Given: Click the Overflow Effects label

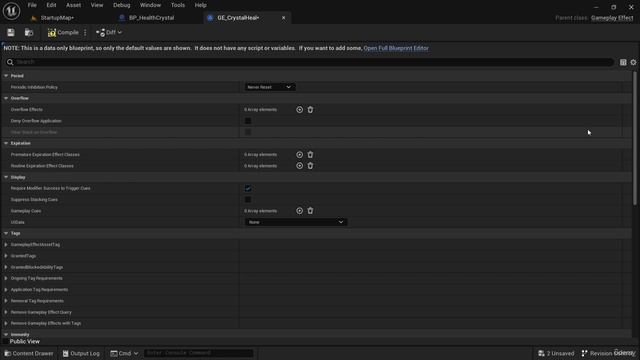Looking at the screenshot, I should coord(27,110).
